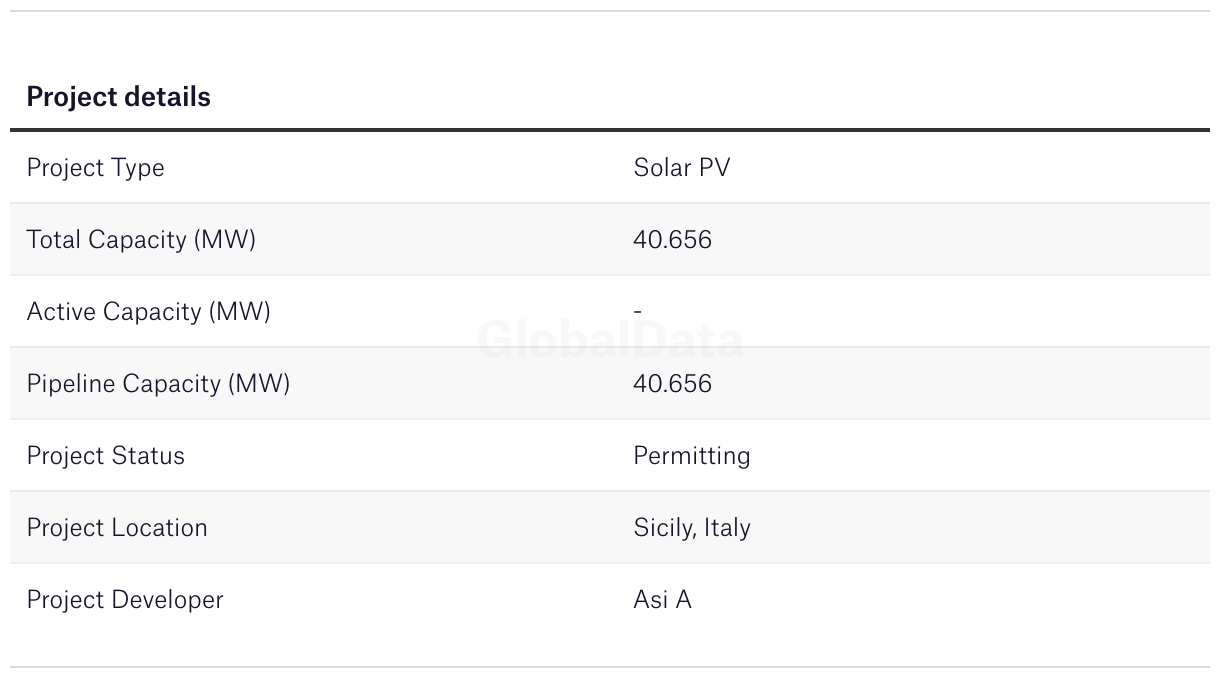Click the Solar PV value
Screen dimensions: 1220x678
click(682, 168)
